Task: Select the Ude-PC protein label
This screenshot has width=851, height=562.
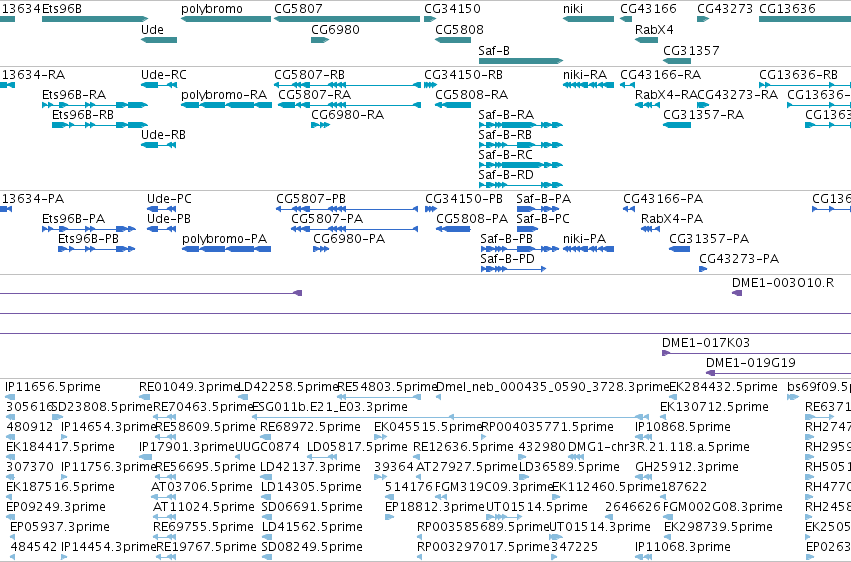Action: point(169,199)
